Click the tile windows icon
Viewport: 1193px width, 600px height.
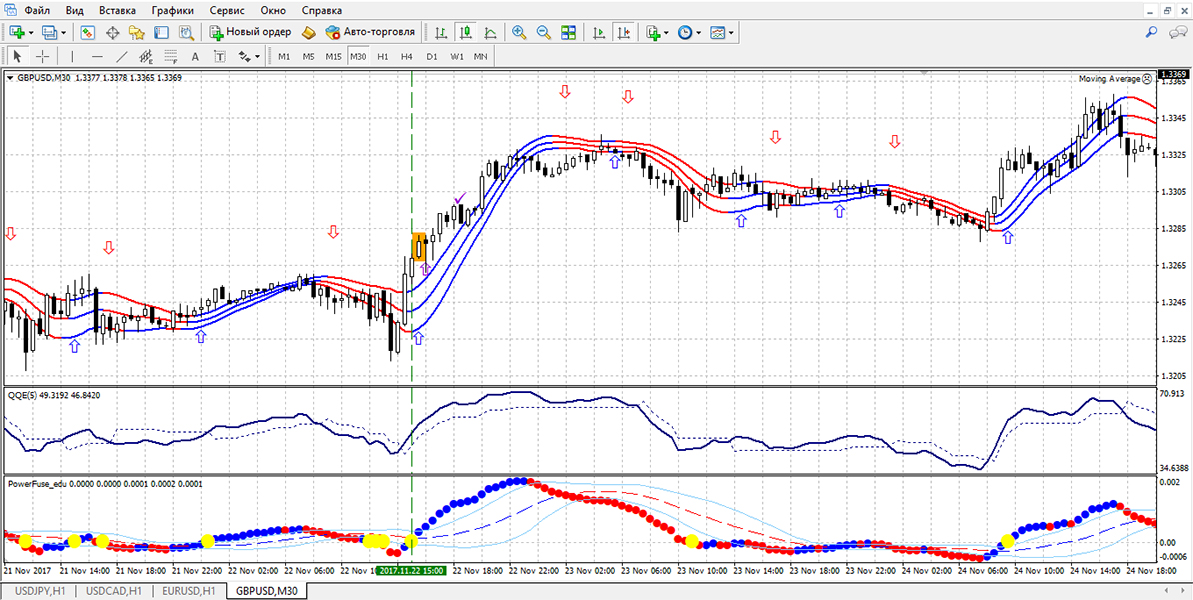pos(568,32)
